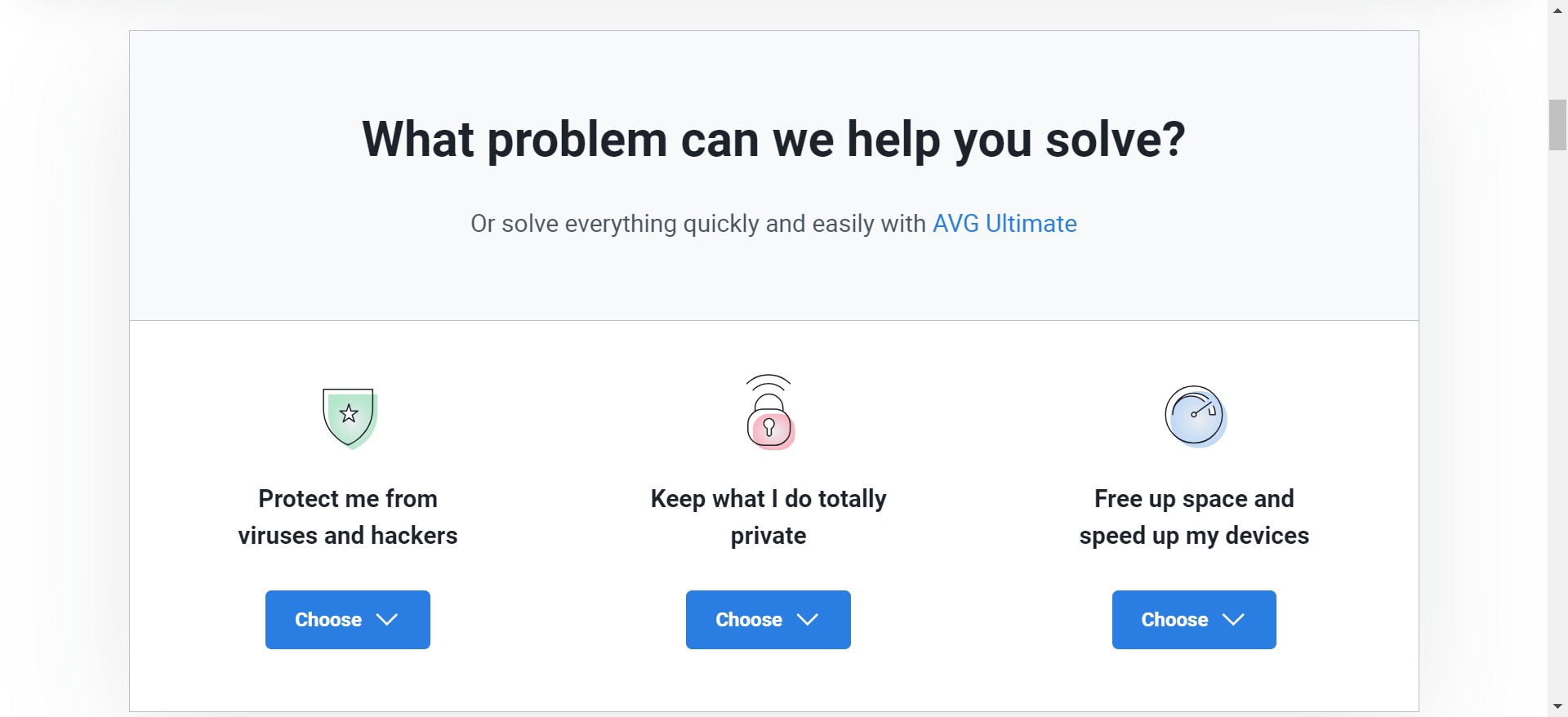Click the "Or solve everything quickly" subtitle text
This screenshot has width=1568, height=717.
click(x=699, y=224)
